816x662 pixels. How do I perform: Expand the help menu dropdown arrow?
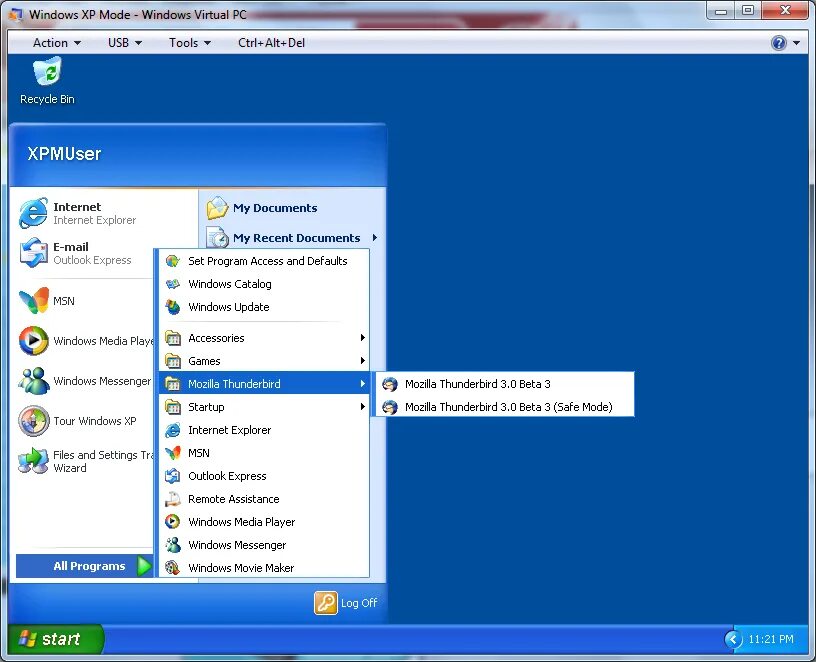pyautogui.click(x=797, y=43)
